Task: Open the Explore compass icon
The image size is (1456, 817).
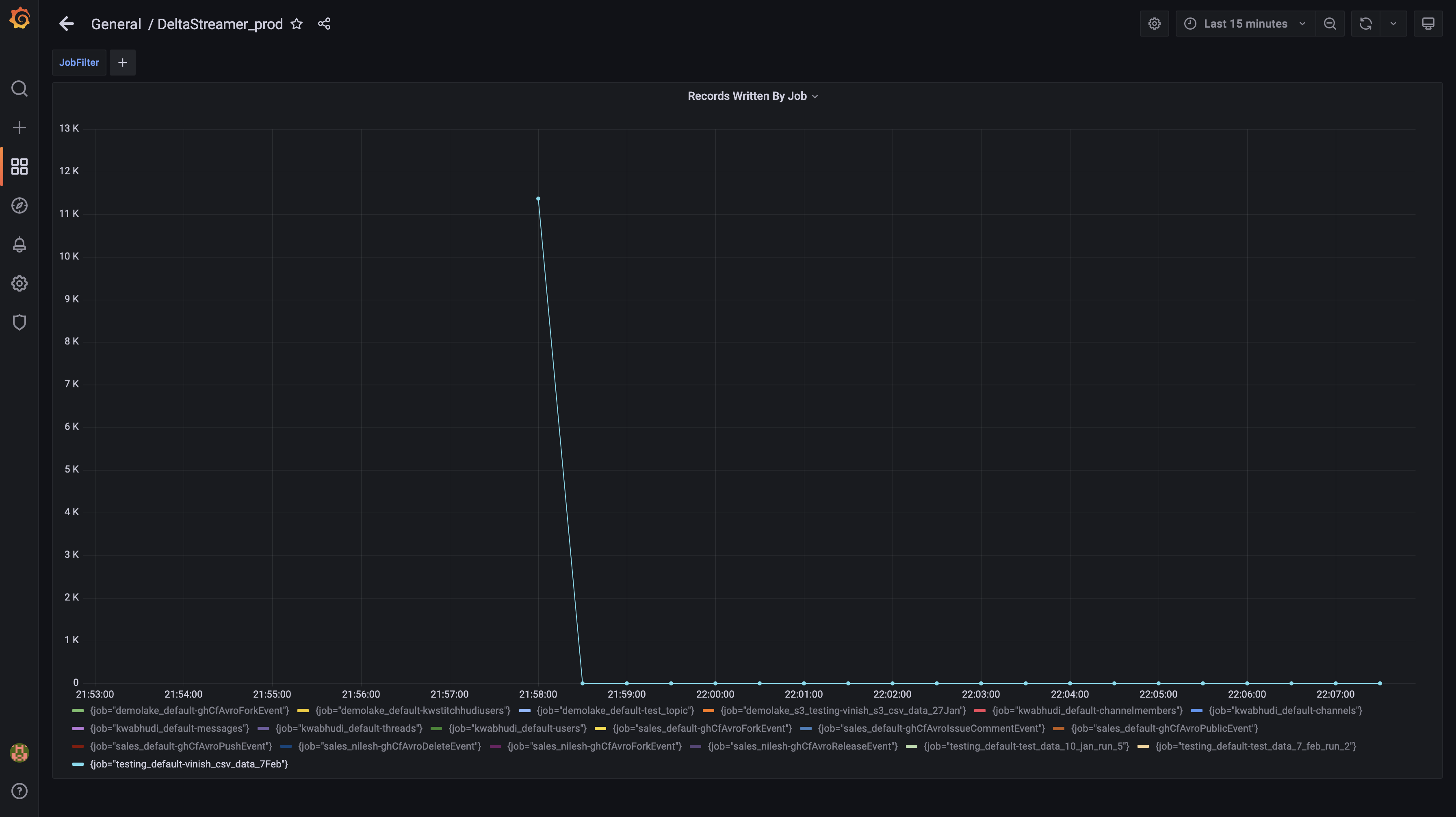Action: click(19, 205)
